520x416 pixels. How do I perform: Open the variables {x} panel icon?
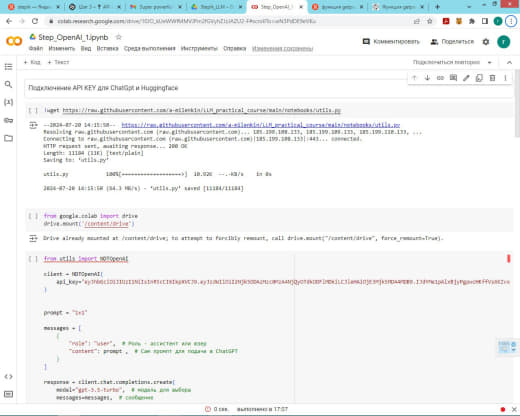[x=9, y=102]
